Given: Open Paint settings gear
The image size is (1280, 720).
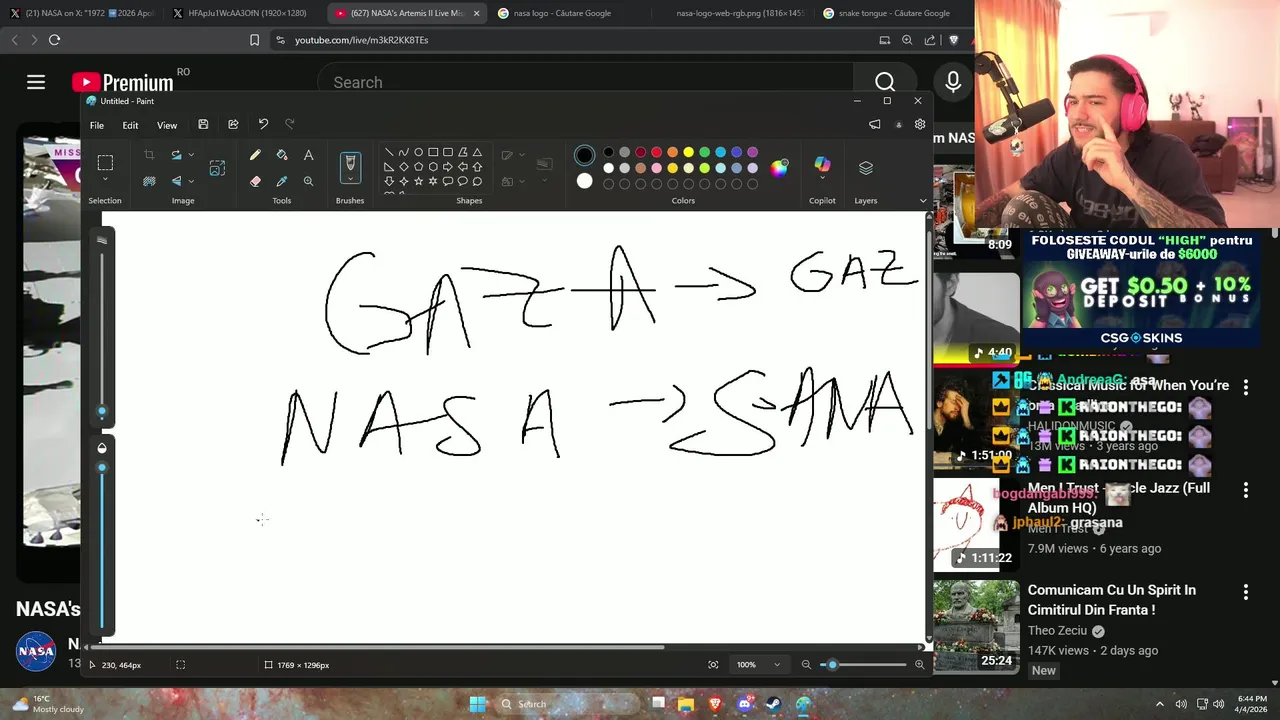Looking at the screenshot, I should (x=920, y=125).
